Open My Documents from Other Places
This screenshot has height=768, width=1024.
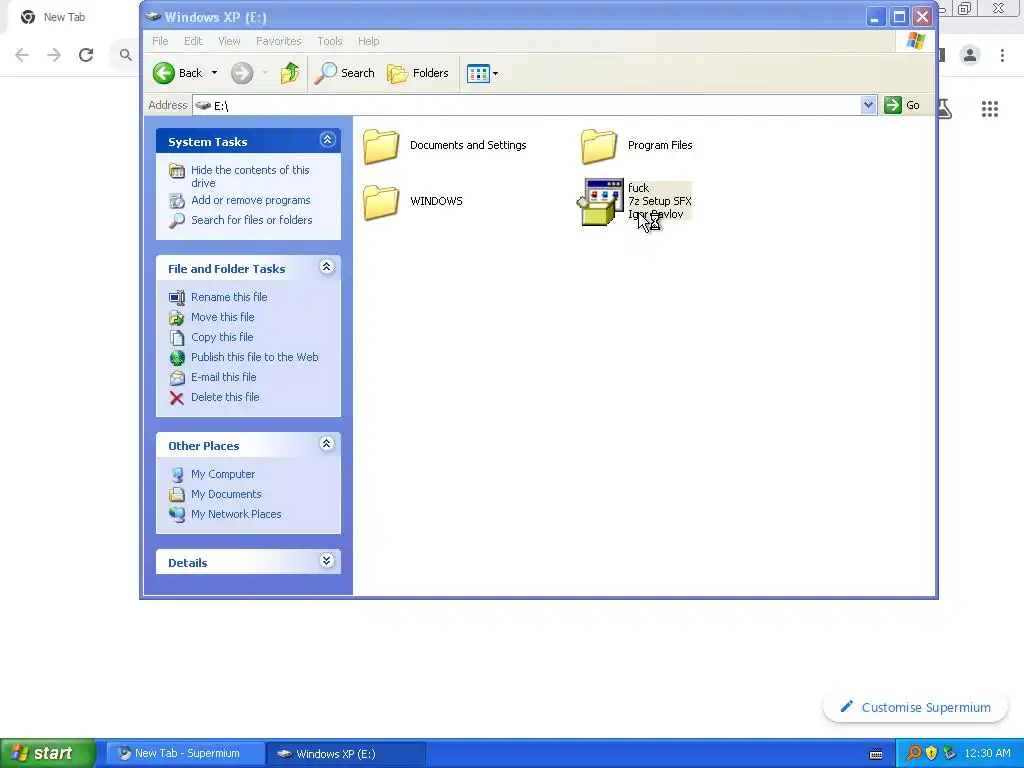click(x=226, y=494)
